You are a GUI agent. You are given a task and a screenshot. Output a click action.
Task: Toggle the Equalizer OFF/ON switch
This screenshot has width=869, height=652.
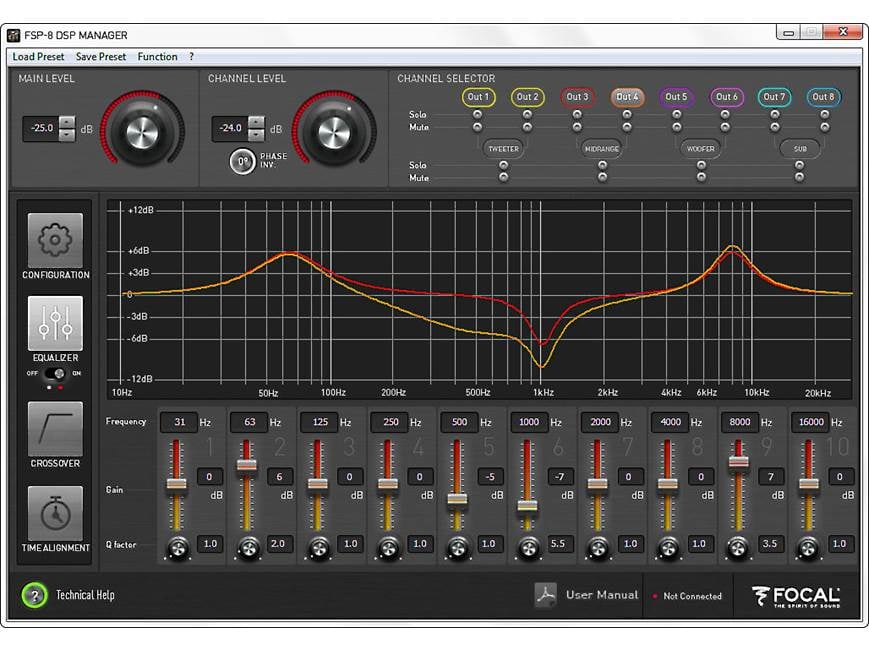point(54,373)
